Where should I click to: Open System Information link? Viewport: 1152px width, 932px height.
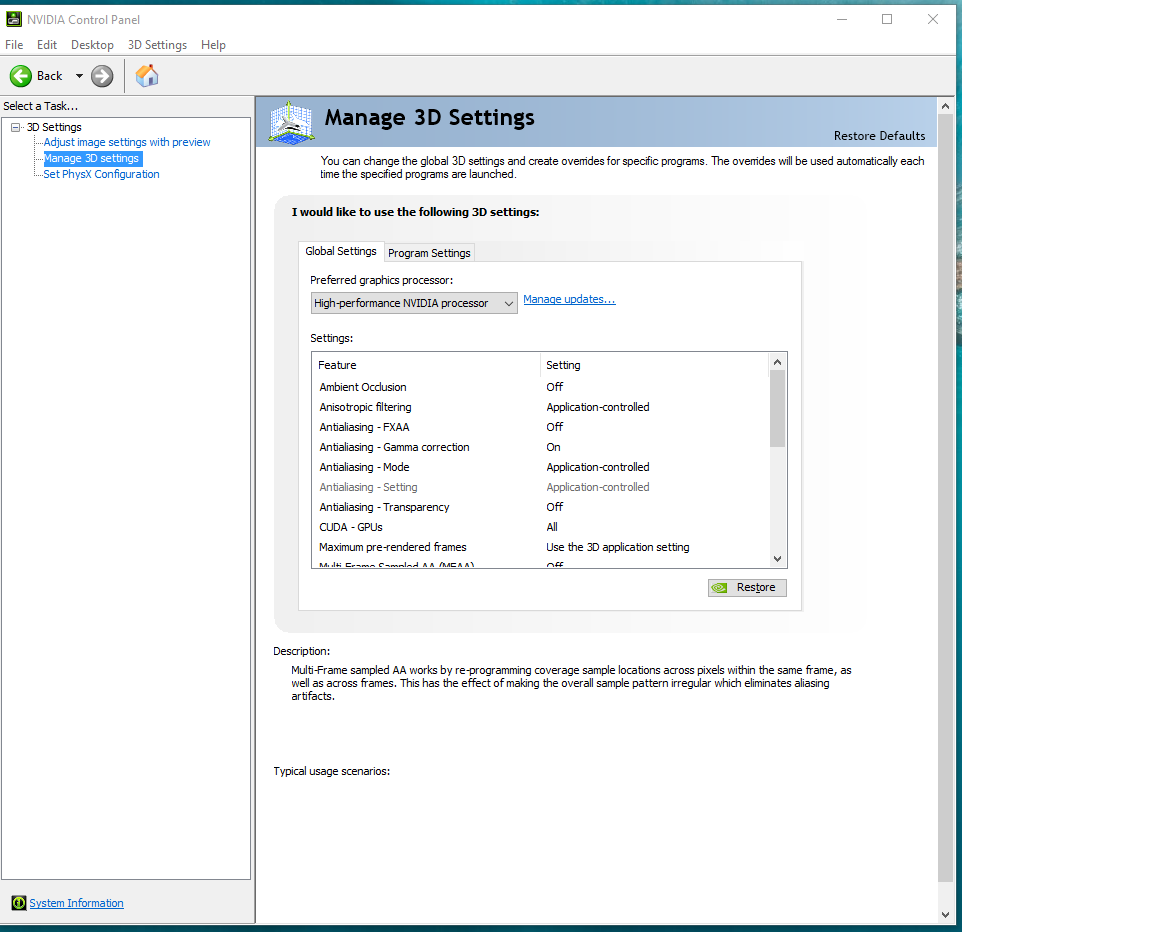coord(76,903)
